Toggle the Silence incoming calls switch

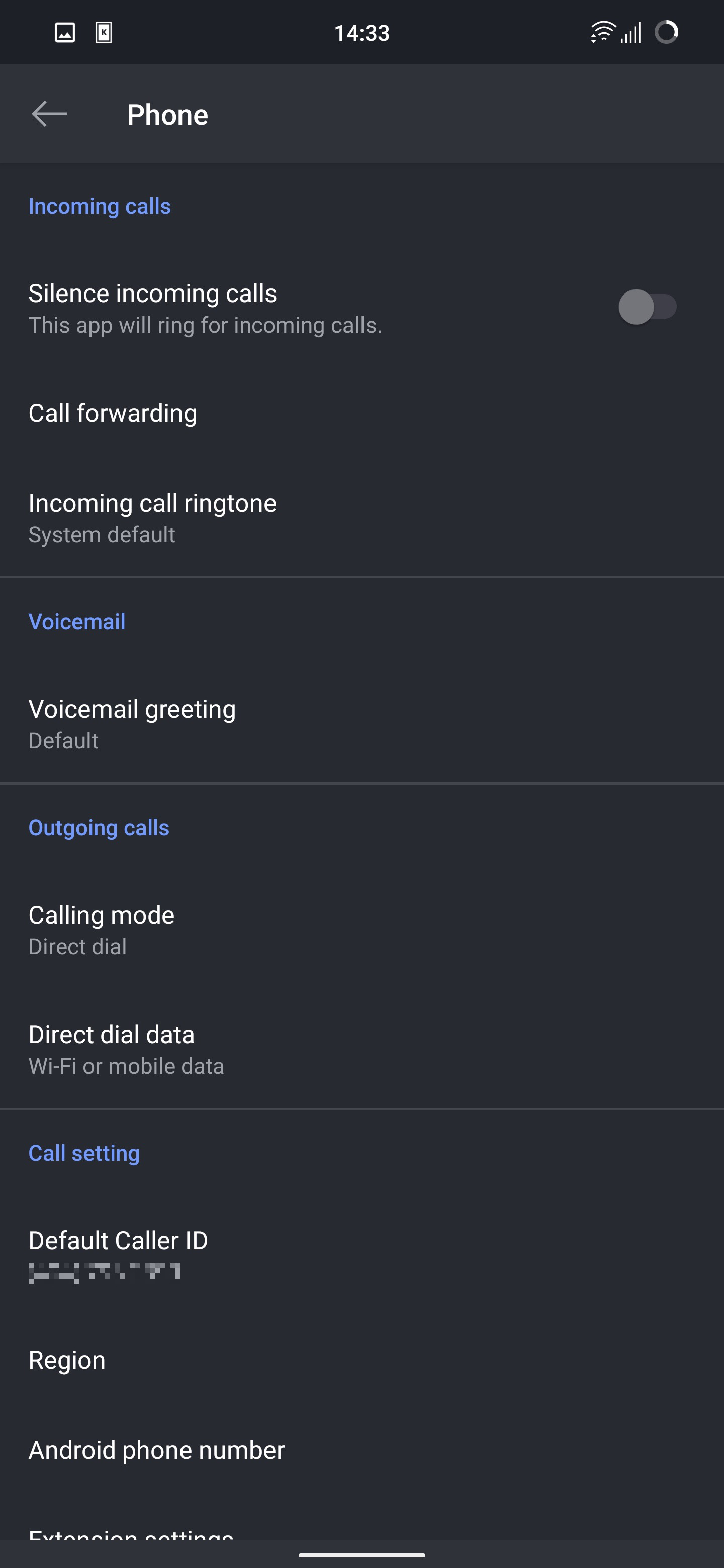(x=647, y=307)
